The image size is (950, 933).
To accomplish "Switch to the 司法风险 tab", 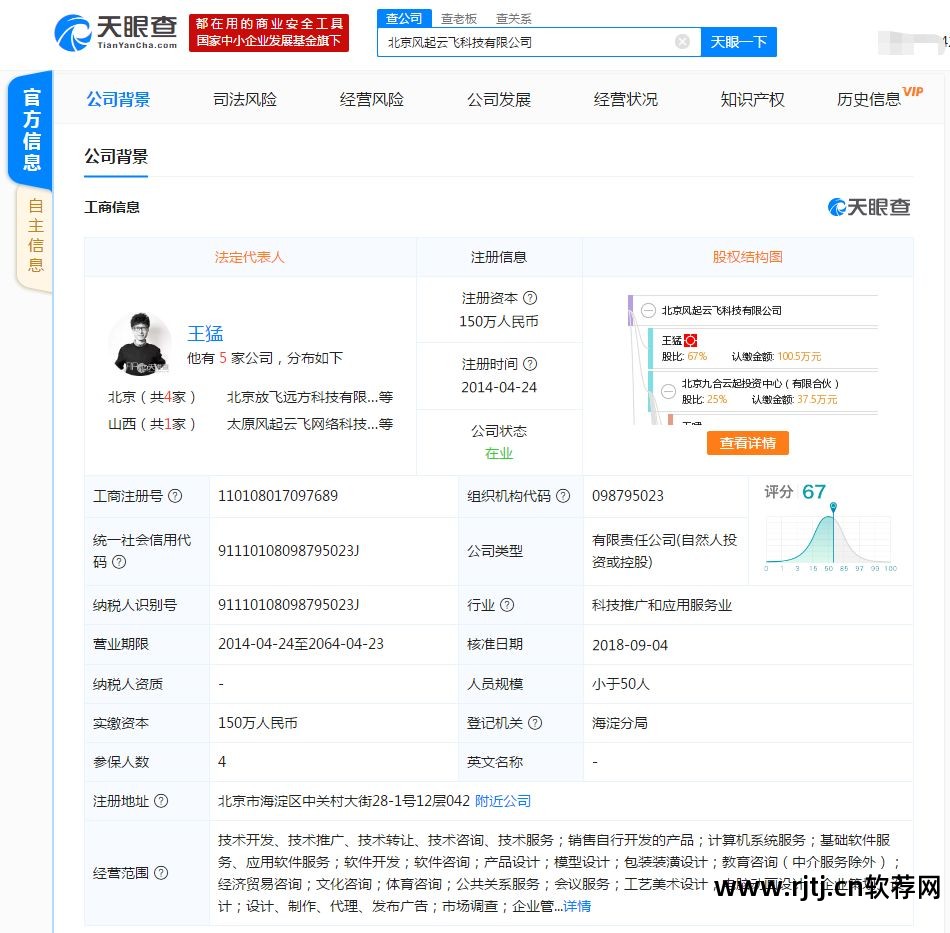I will coord(245,99).
